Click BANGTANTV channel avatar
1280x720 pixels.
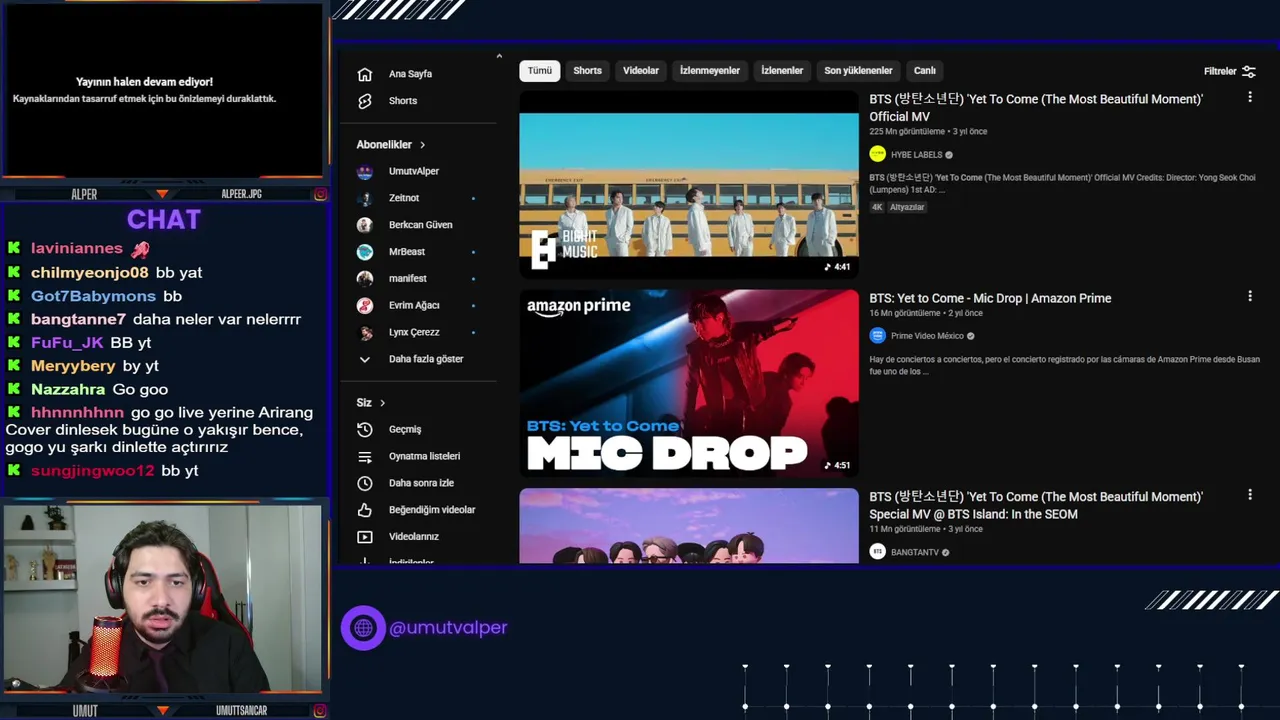[878, 552]
